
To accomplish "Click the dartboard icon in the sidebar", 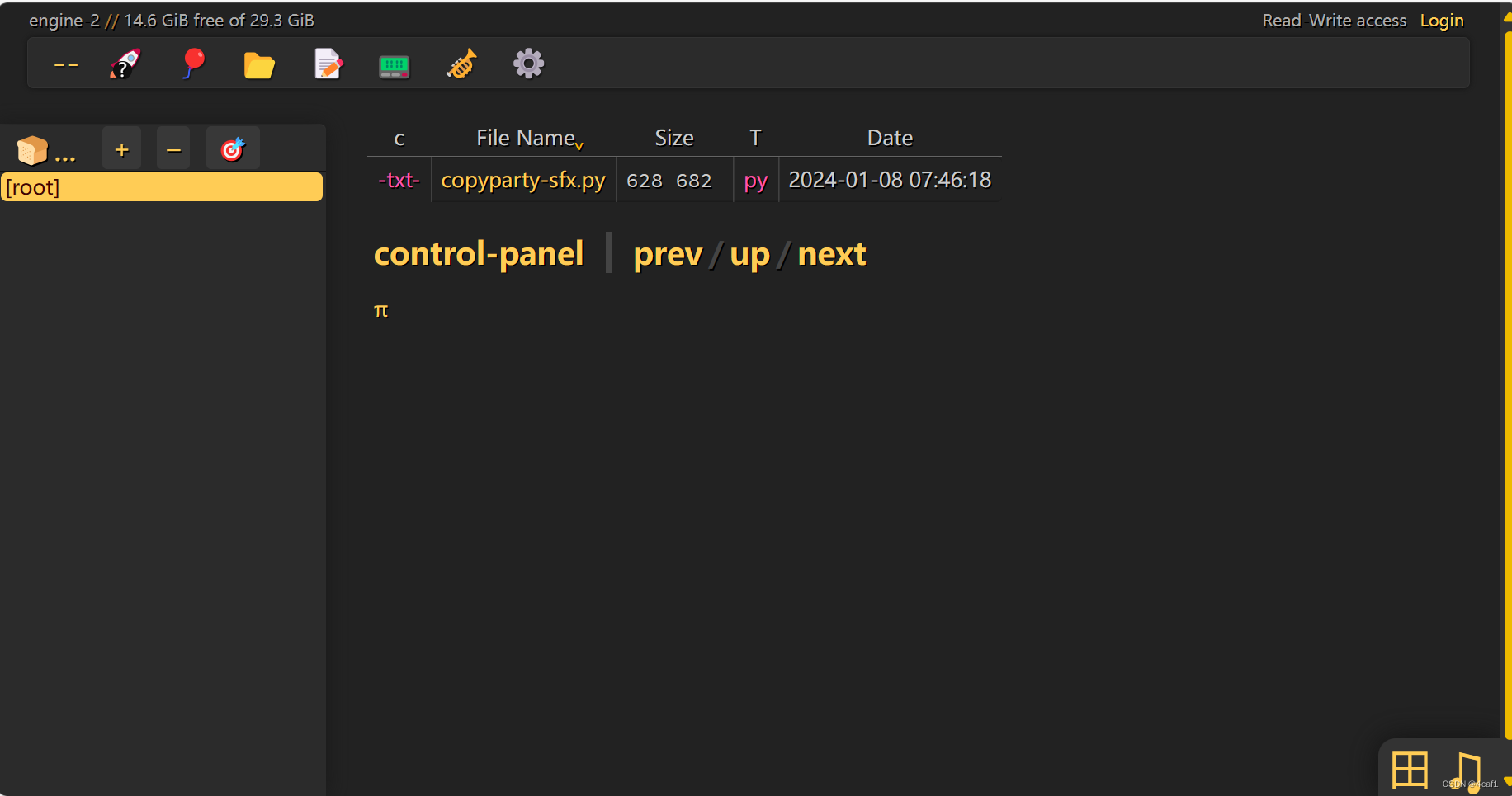I will click(233, 148).
